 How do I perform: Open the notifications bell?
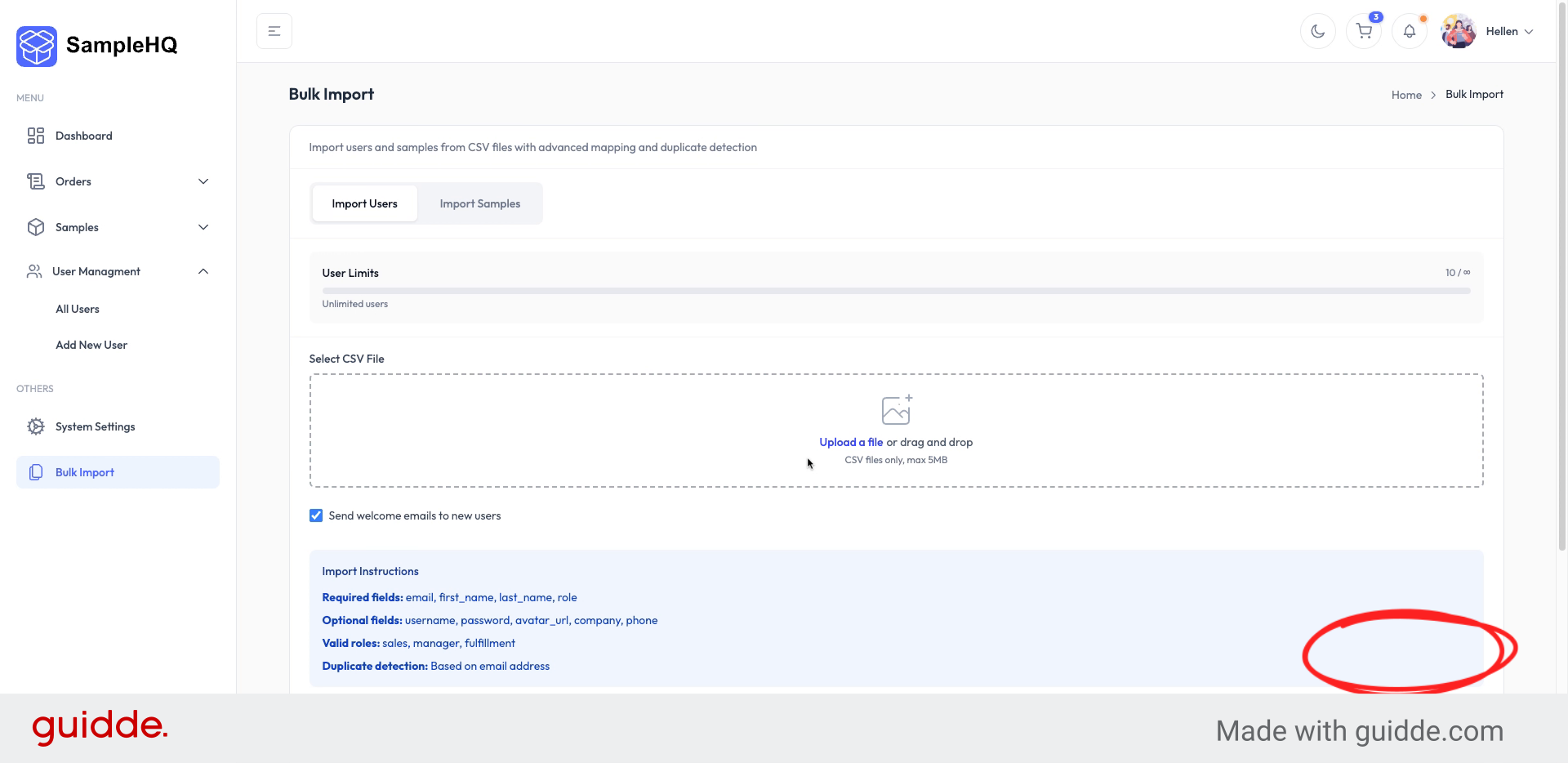pyautogui.click(x=1410, y=31)
